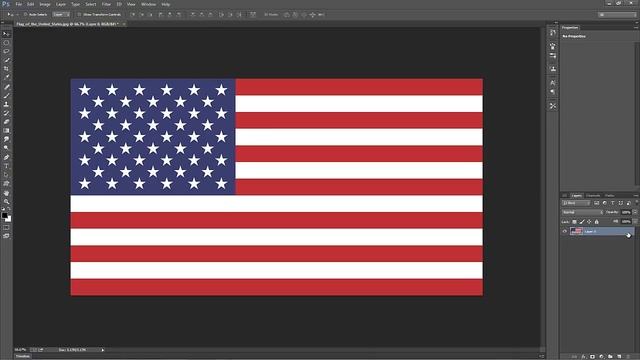Image resolution: width=640 pixels, height=360 pixels.
Task: Open the Properties panel flyout menu
Action: coord(636,28)
